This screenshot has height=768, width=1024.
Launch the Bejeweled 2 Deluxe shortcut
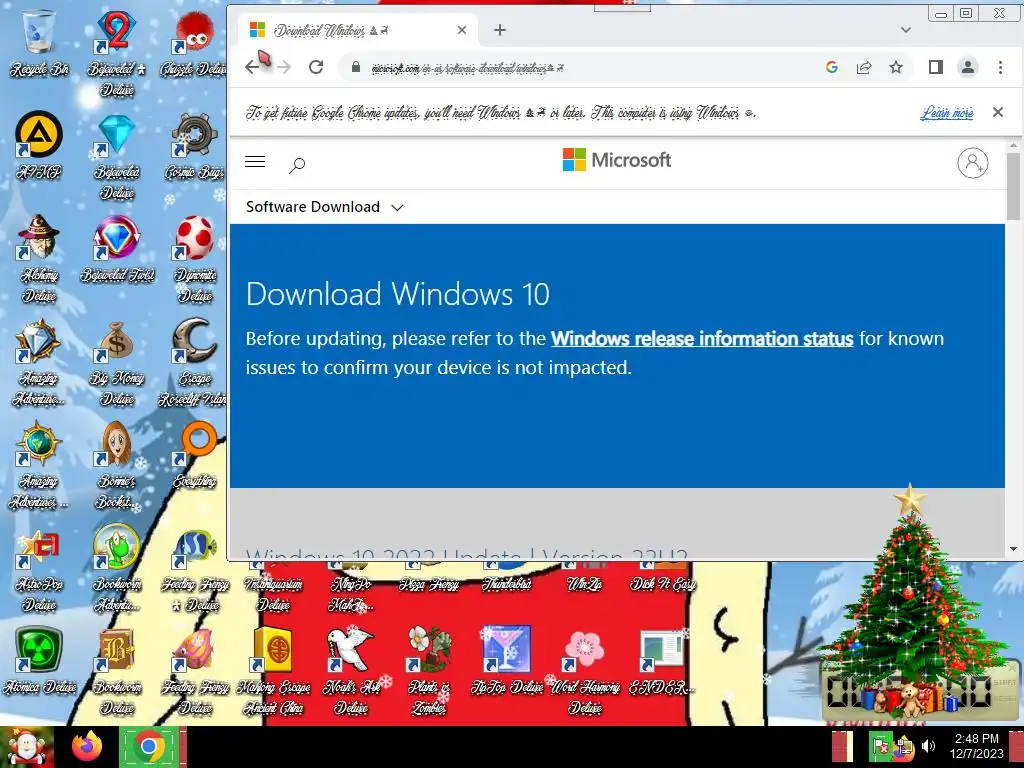coord(117,54)
